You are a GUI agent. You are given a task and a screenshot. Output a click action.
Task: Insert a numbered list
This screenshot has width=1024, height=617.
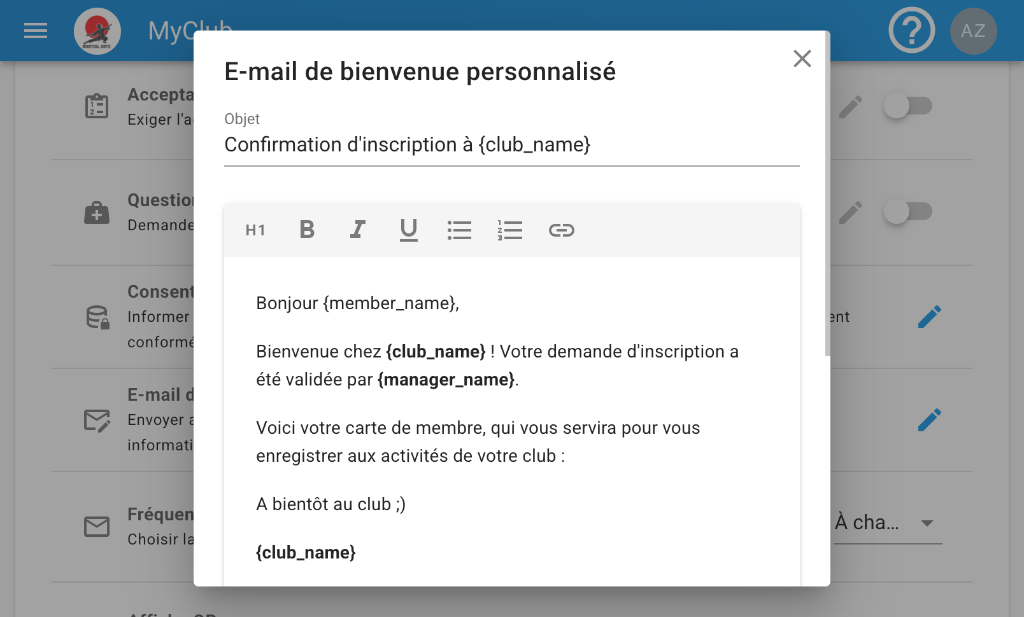coord(510,230)
